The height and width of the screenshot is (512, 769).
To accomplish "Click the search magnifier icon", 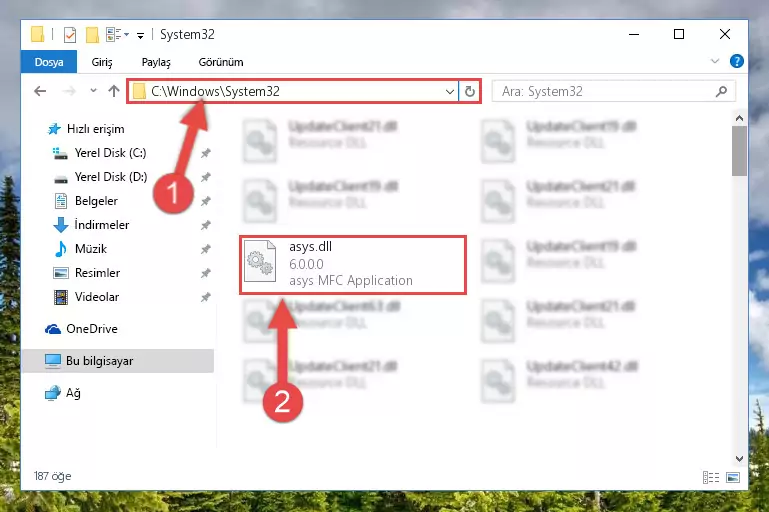I will (721, 91).
